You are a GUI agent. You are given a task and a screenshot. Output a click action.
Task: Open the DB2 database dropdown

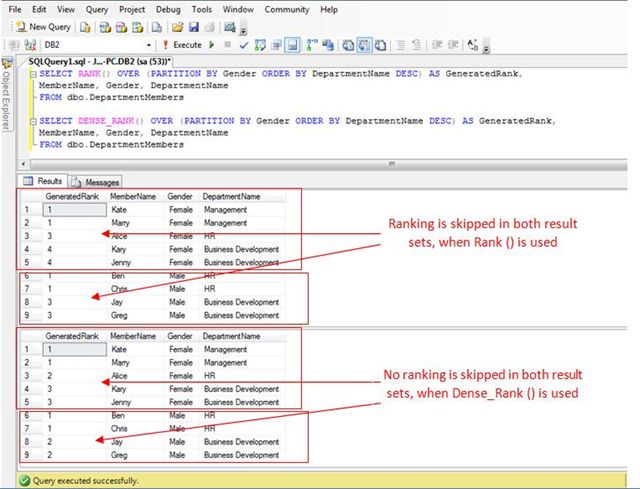pyautogui.click(x=149, y=45)
